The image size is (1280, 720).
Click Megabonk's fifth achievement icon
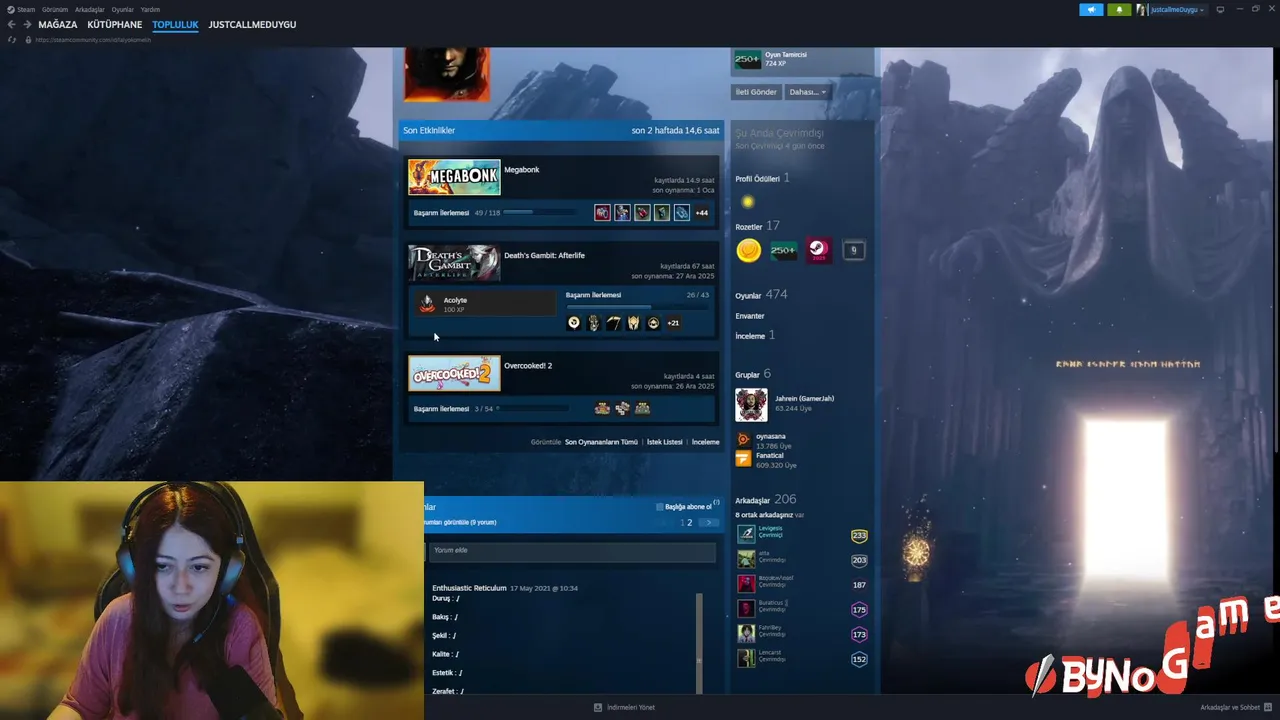point(681,213)
